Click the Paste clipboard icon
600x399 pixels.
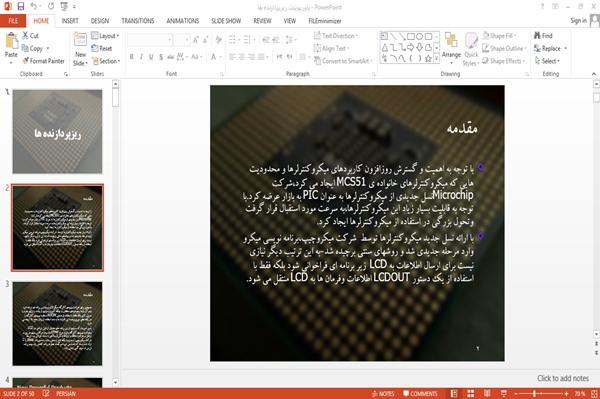[11, 41]
